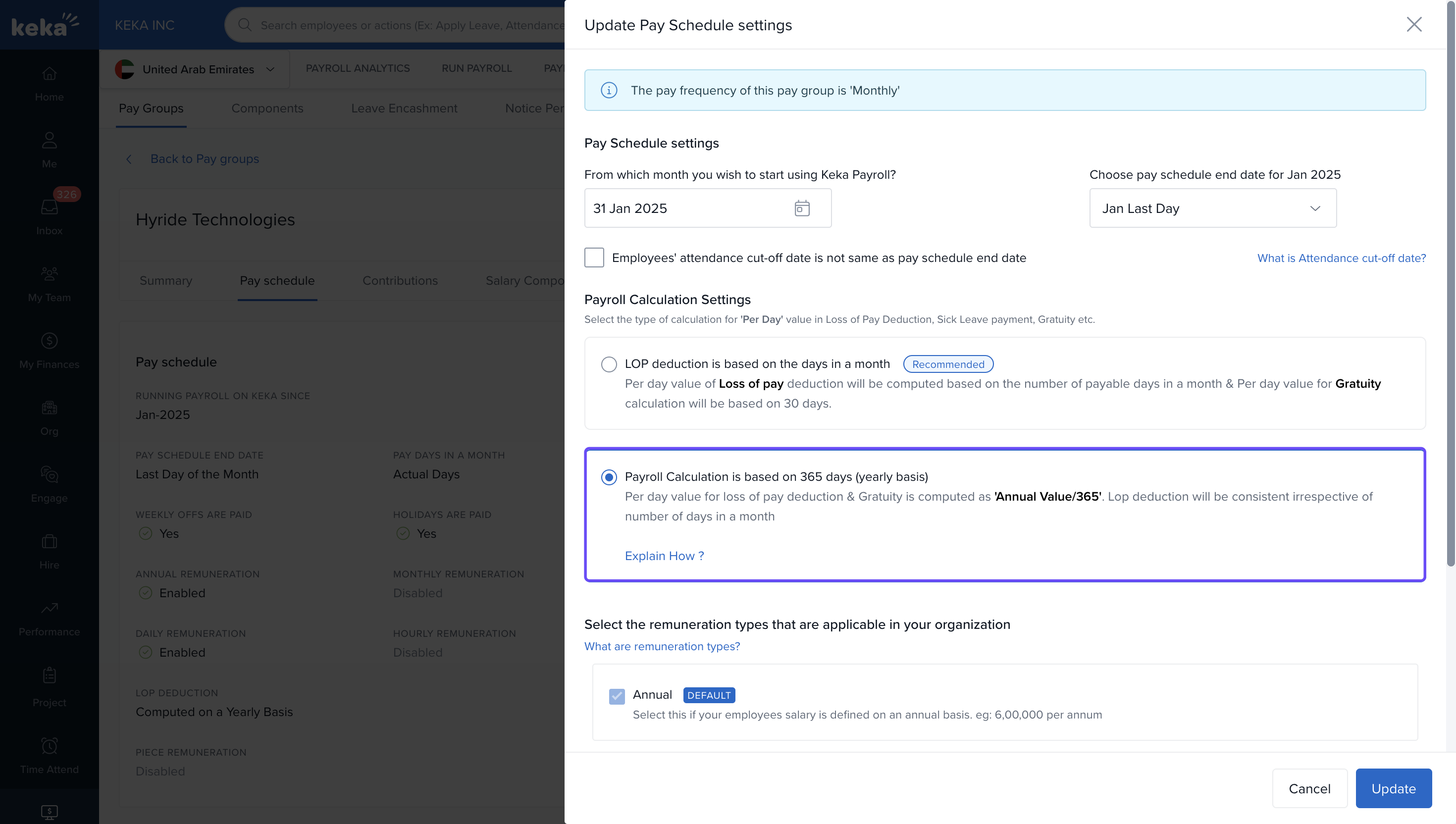Click the info icon in frequency banner
This screenshot has height=824, width=1456.
click(x=609, y=91)
